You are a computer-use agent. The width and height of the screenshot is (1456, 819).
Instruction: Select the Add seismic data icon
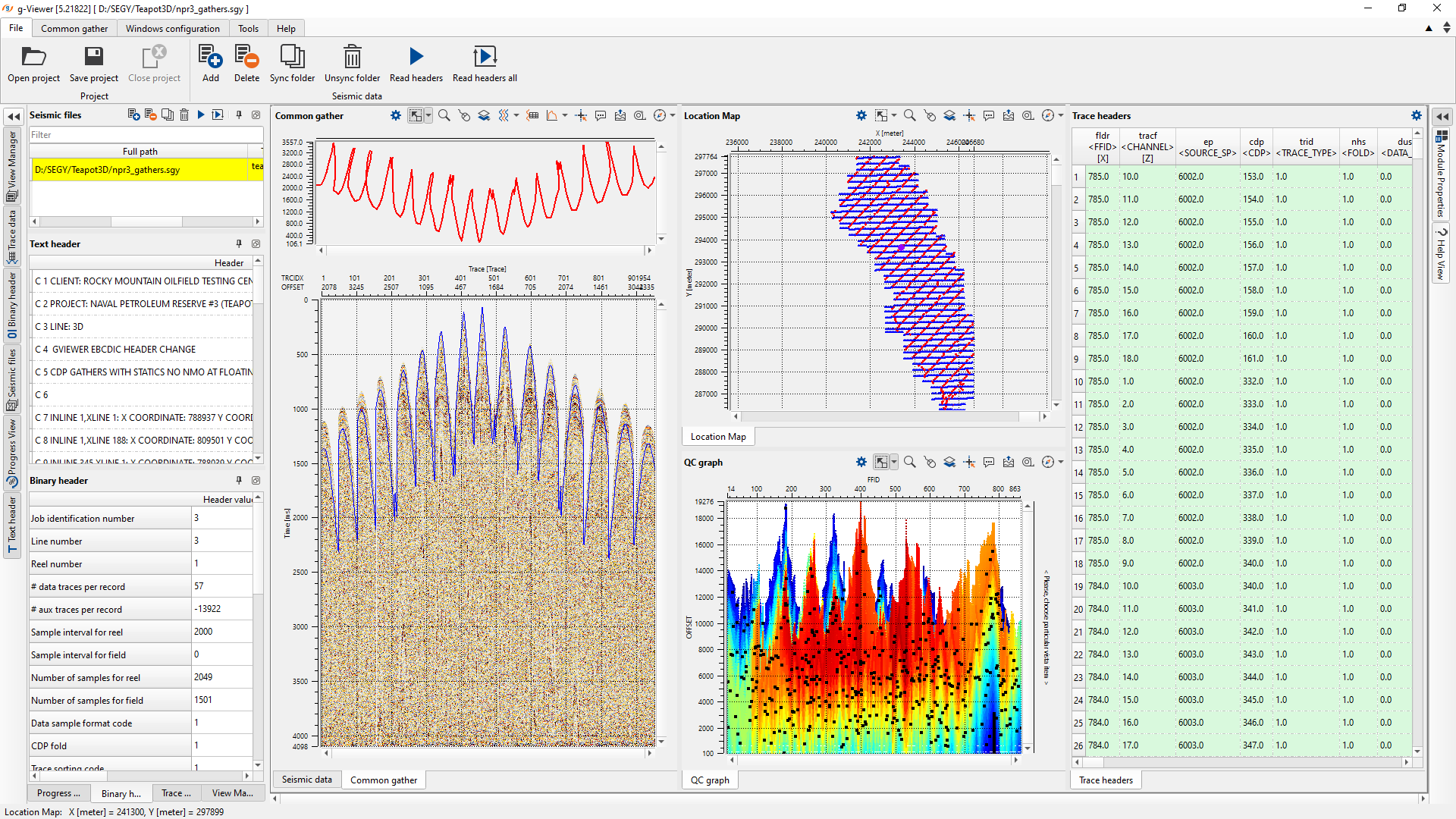[x=210, y=64]
